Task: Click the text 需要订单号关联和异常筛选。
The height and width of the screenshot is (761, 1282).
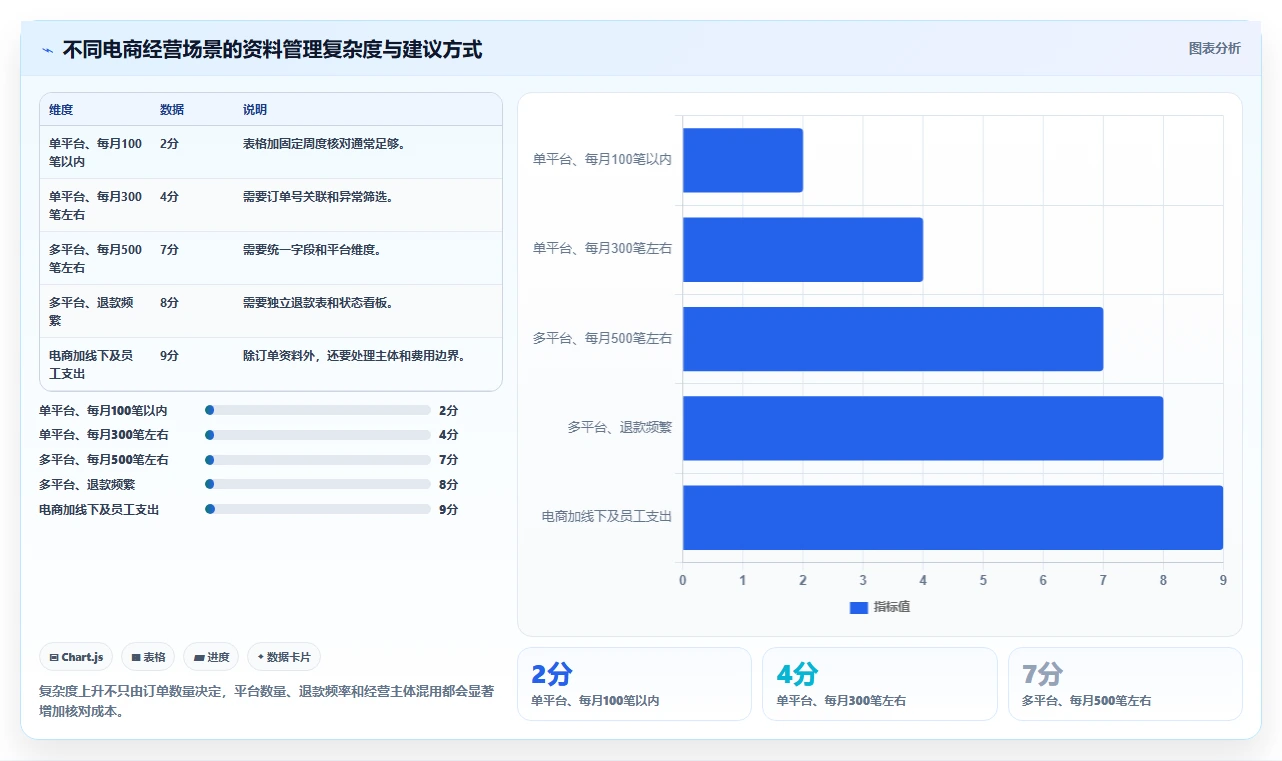Action: 318,196
